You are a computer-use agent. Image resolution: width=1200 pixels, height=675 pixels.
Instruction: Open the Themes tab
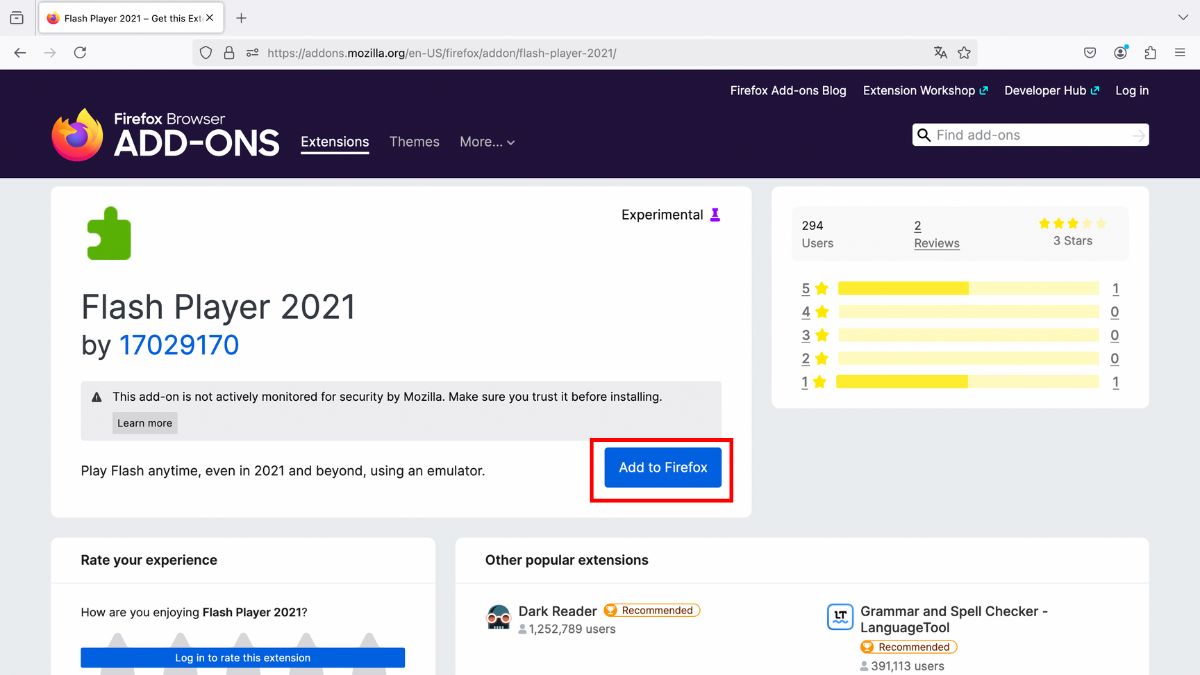(x=414, y=142)
